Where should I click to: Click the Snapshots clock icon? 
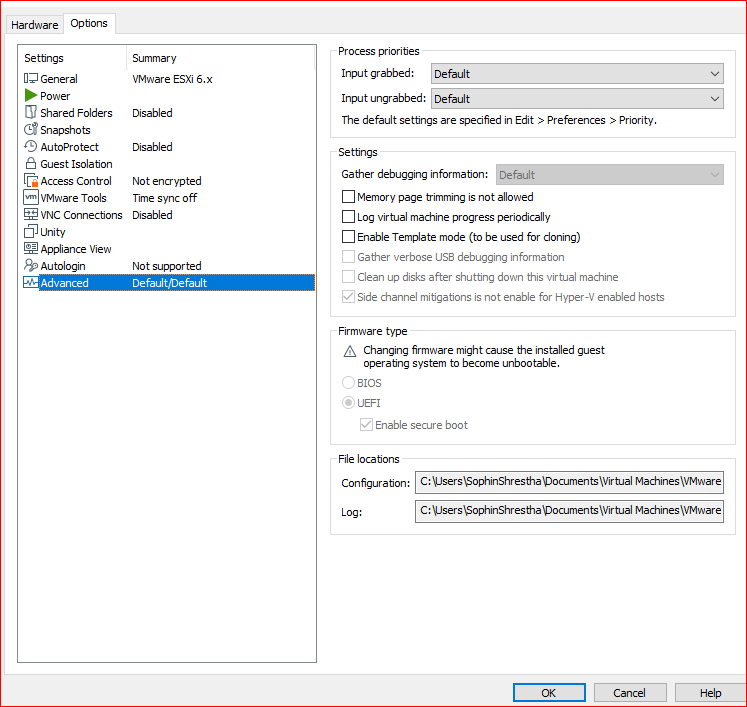(x=31, y=129)
